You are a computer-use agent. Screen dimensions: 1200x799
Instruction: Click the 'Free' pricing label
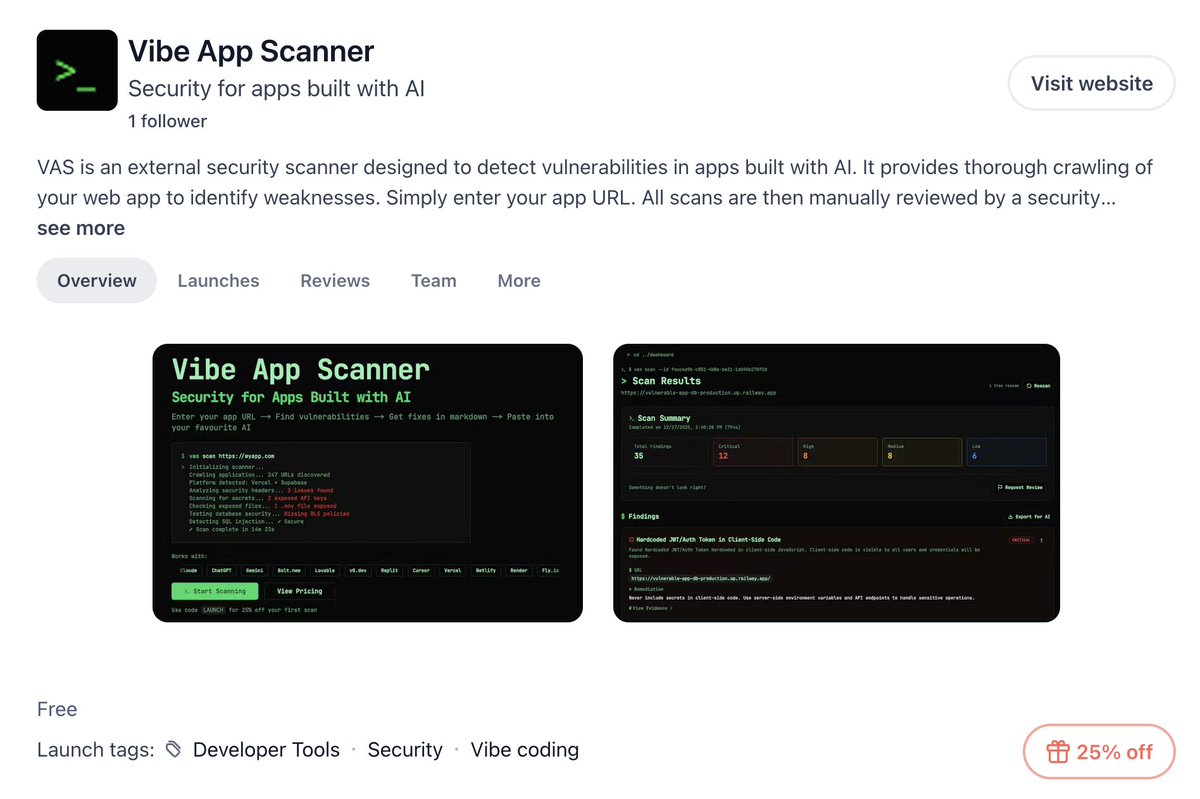57,709
